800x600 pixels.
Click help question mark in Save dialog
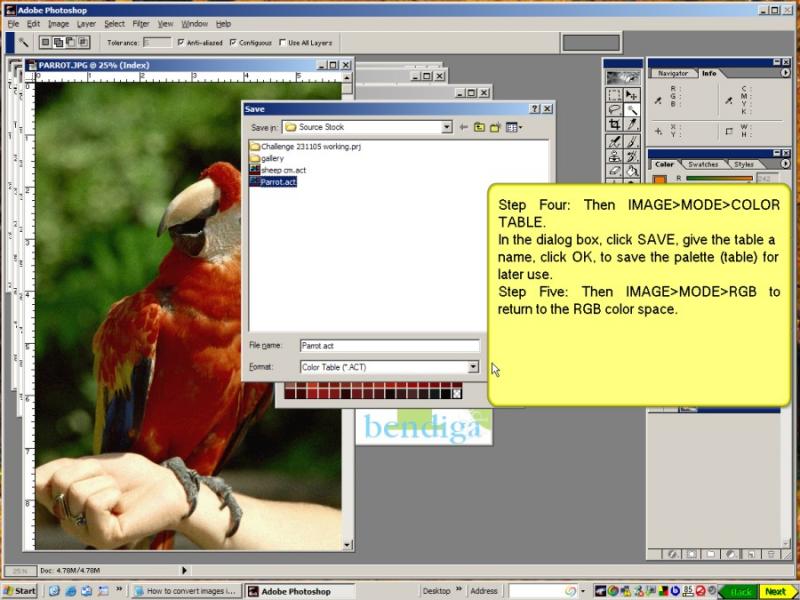(534, 109)
